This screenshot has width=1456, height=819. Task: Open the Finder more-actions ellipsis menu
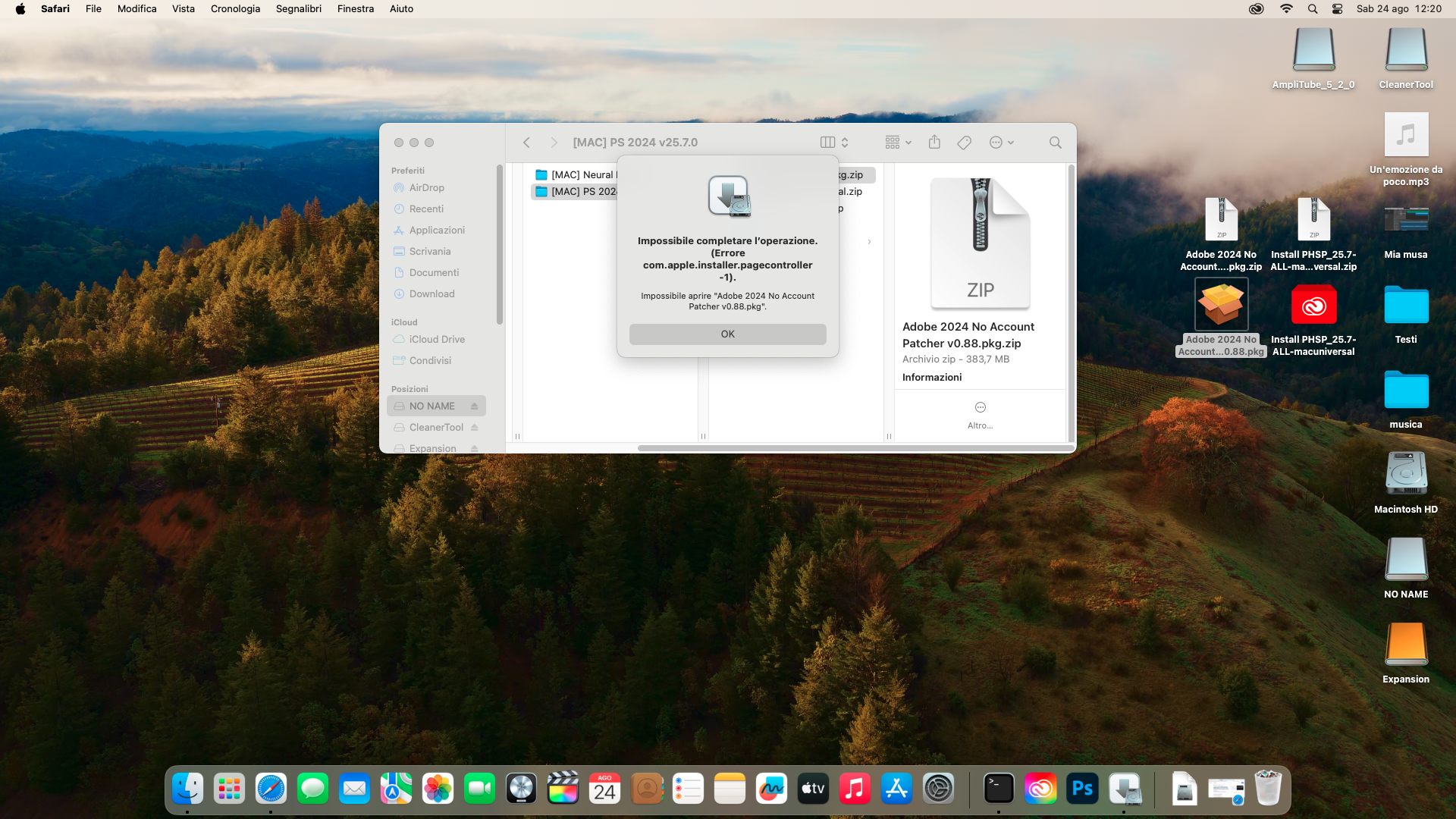click(1001, 143)
